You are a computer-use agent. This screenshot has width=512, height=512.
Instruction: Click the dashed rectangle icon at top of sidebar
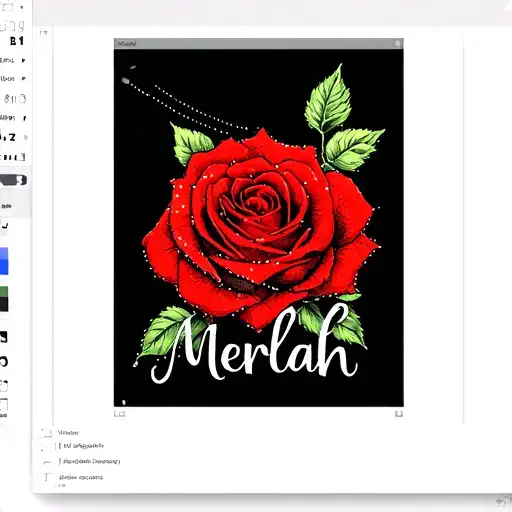tap(7, 7)
